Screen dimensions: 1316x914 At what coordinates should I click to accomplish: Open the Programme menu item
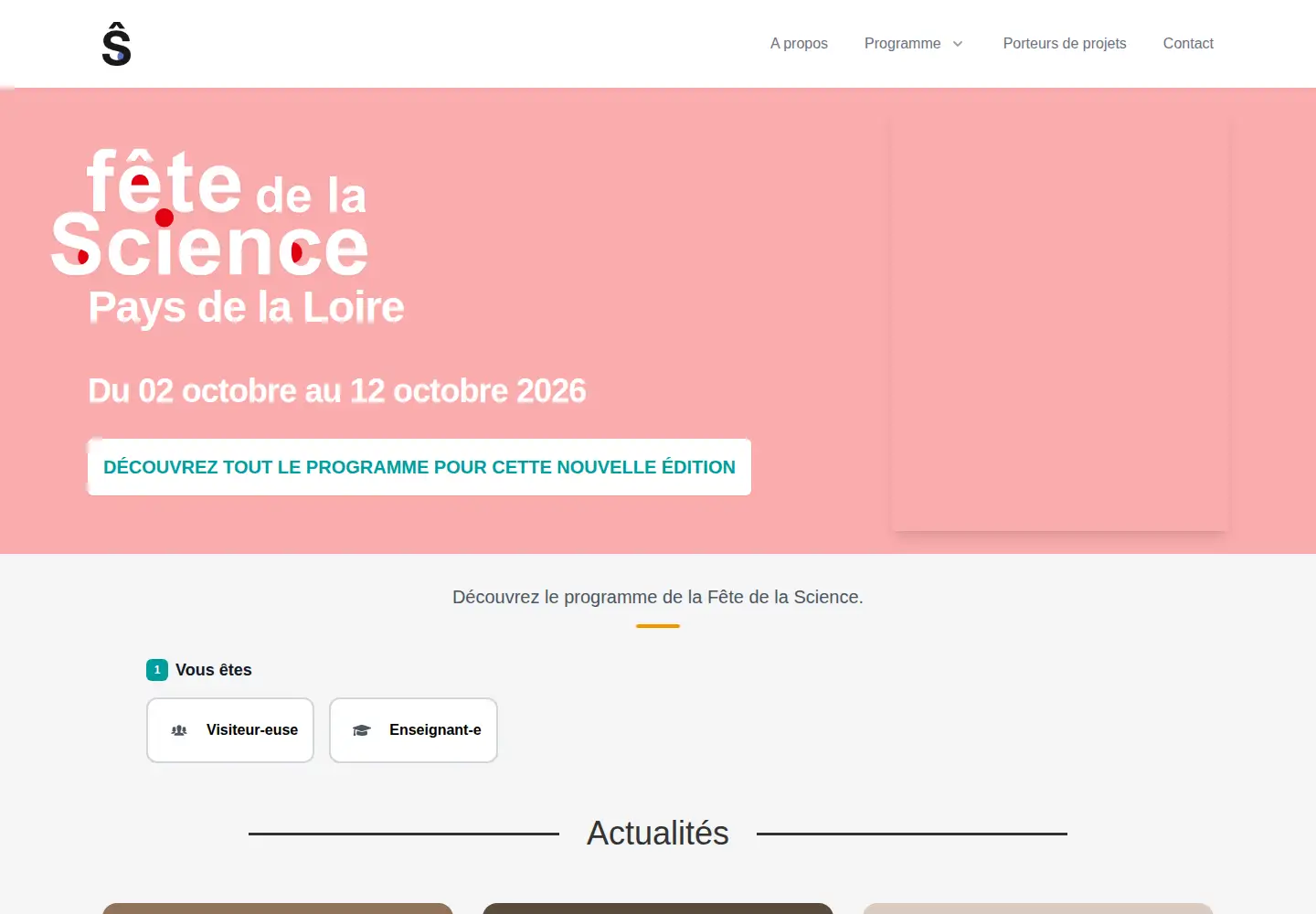tap(902, 43)
